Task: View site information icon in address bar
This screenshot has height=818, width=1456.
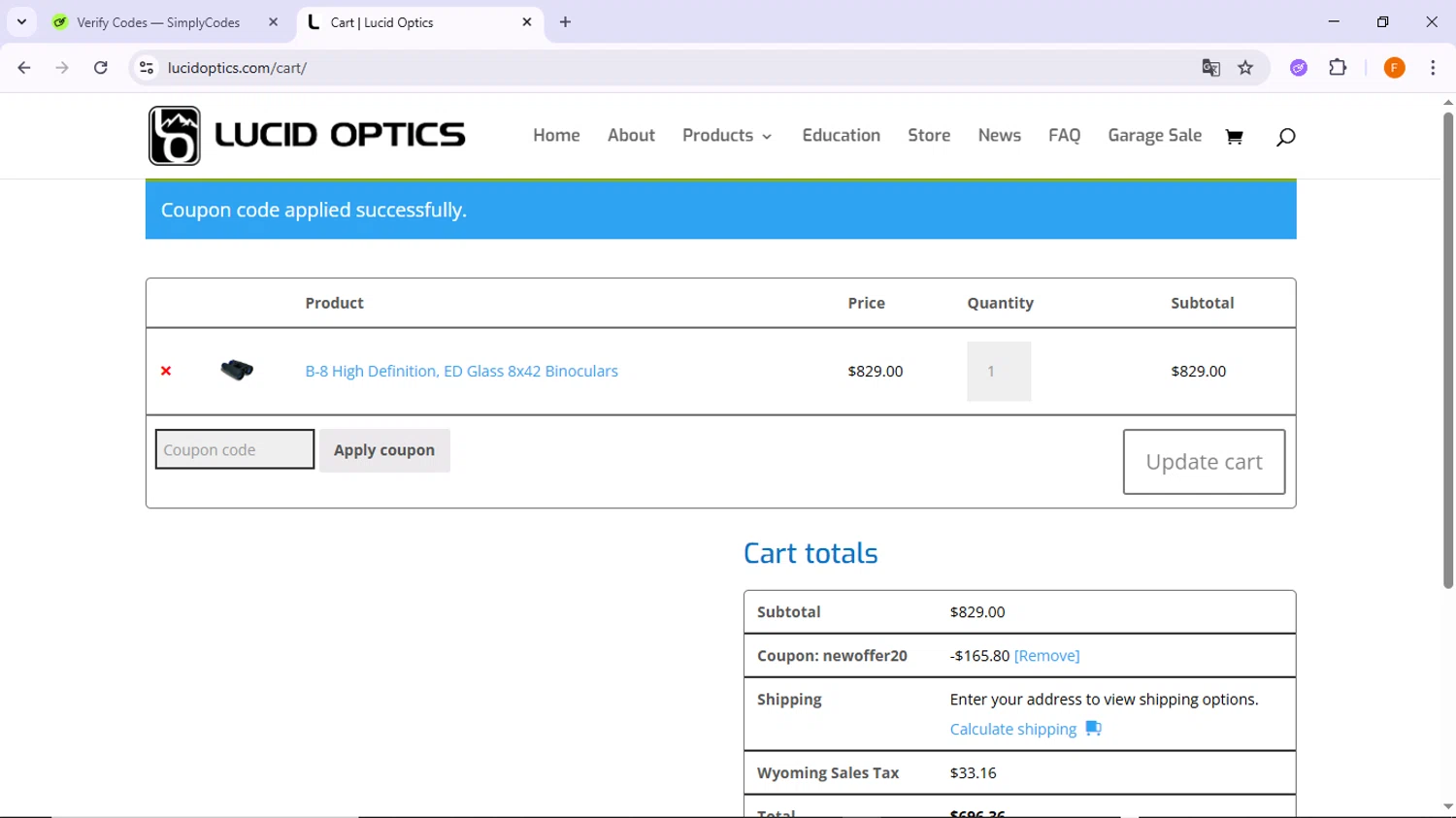Action: click(147, 68)
